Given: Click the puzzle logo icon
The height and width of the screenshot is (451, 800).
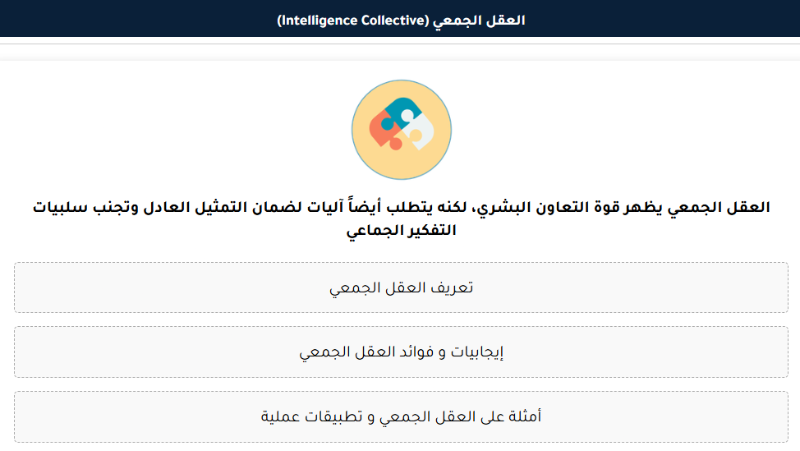Looking at the screenshot, I should (x=400, y=125).
